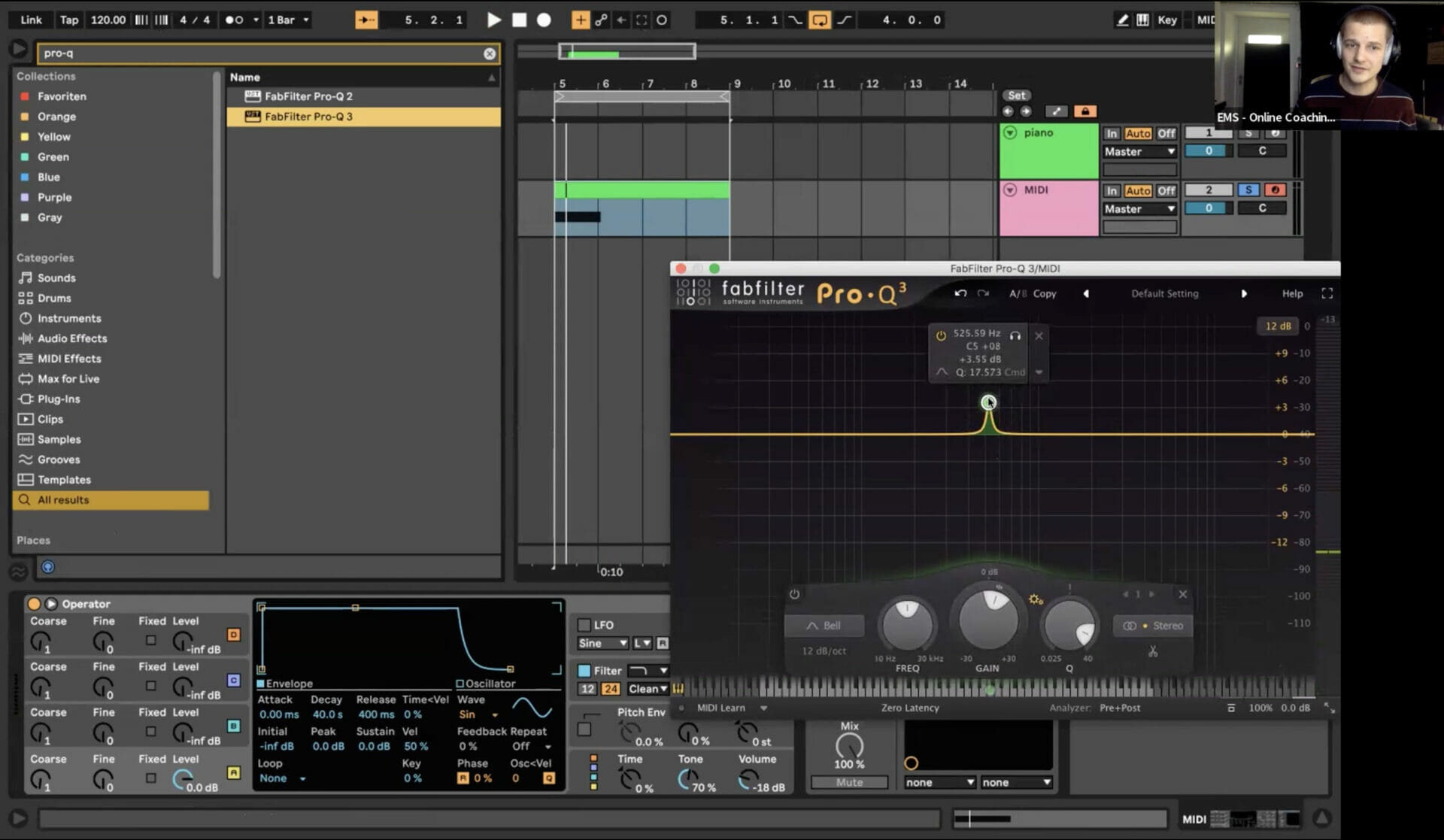Open the Orange collection

[56, 117]
